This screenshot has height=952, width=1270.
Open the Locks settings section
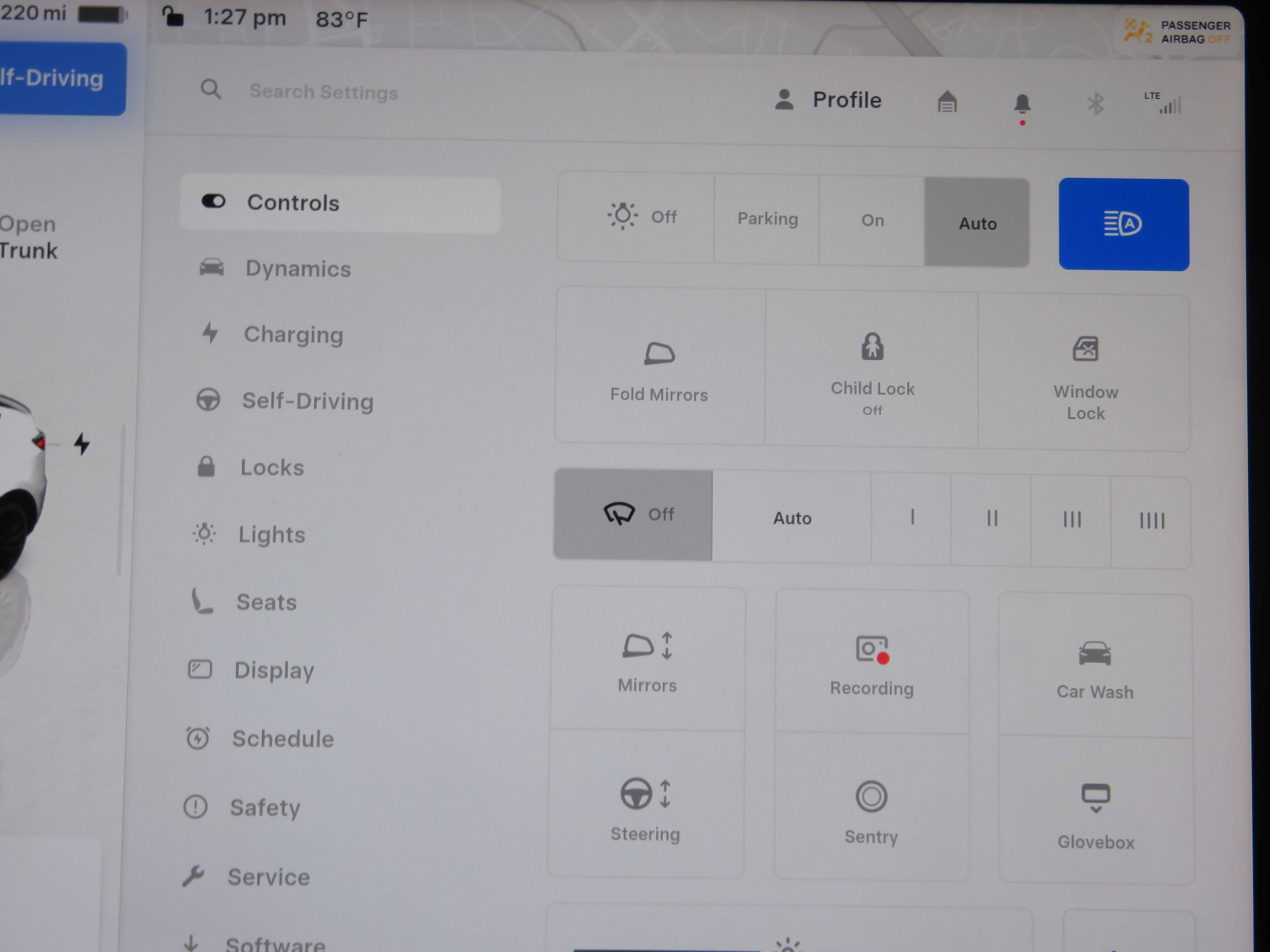tap(250, 467)
